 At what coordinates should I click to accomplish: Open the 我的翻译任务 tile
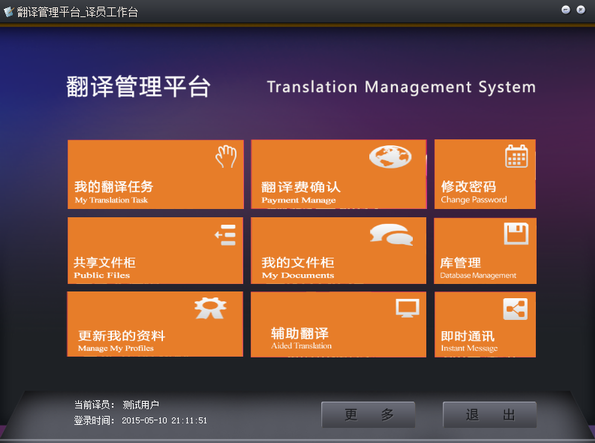tap(156, 174)
